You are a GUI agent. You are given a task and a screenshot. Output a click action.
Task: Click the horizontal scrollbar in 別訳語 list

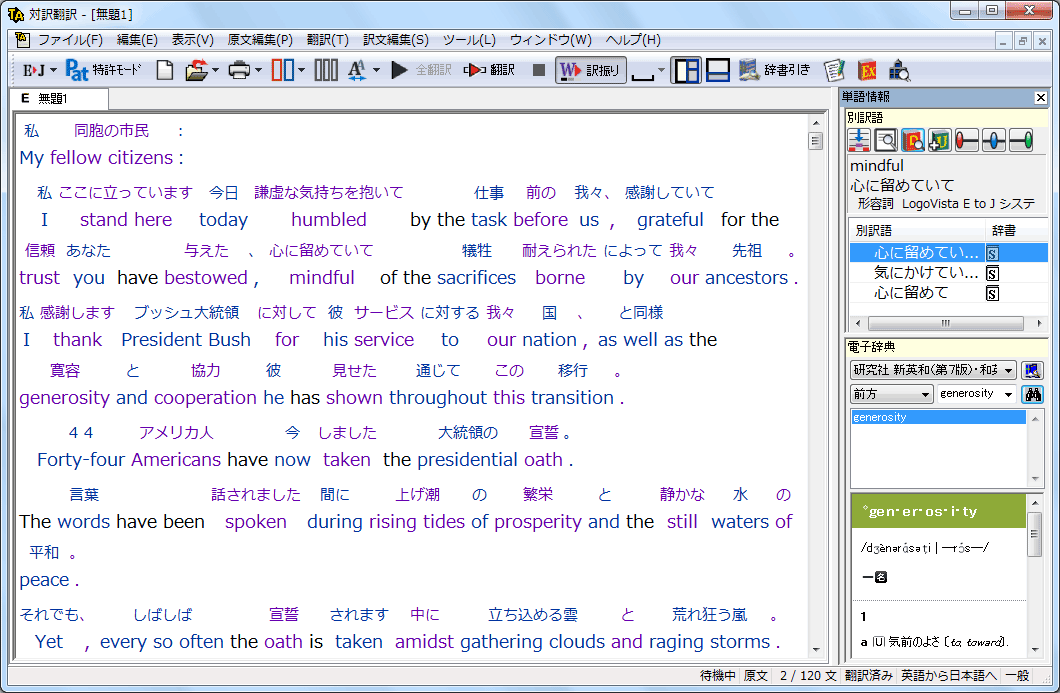pos(940,323)
